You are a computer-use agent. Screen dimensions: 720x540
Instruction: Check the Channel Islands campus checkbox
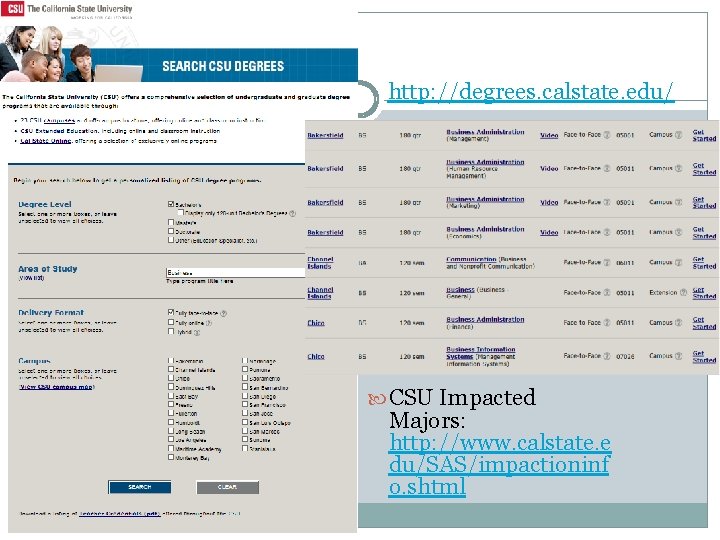point(171,369)
